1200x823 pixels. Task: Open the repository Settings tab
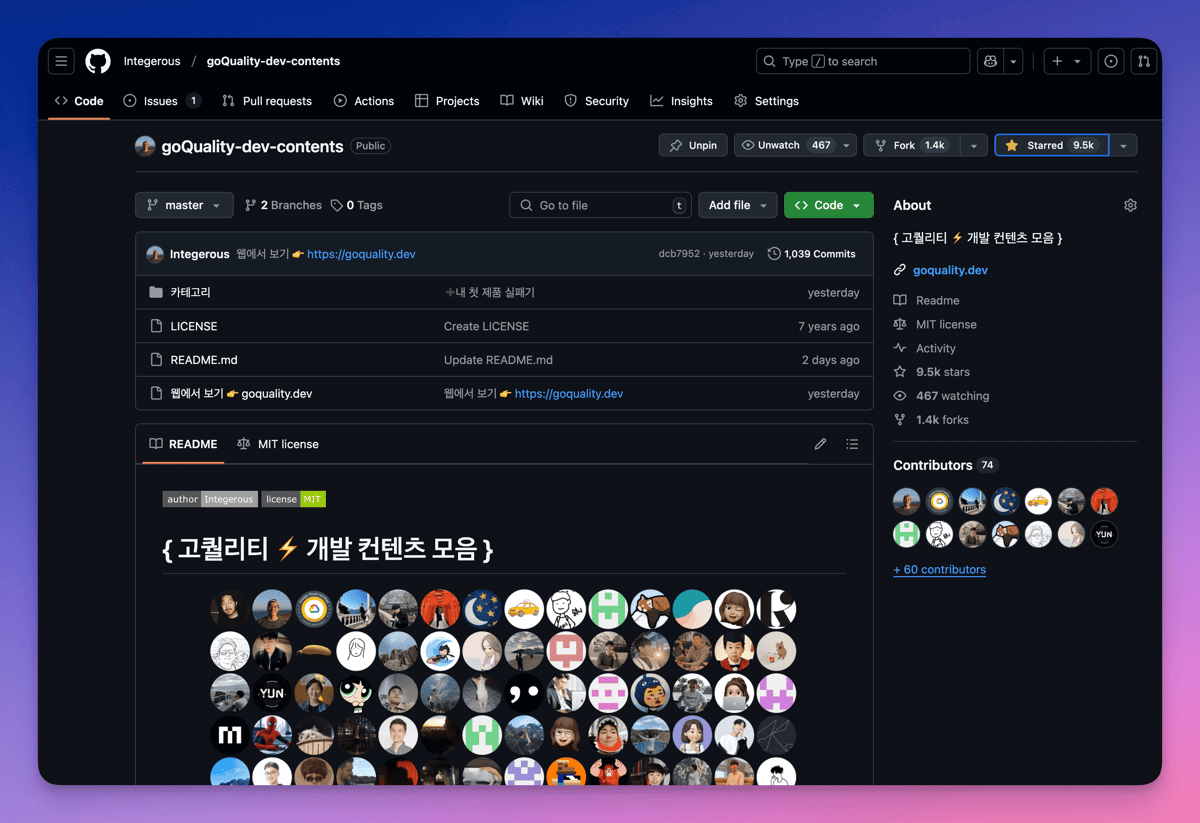click(766, 101)
